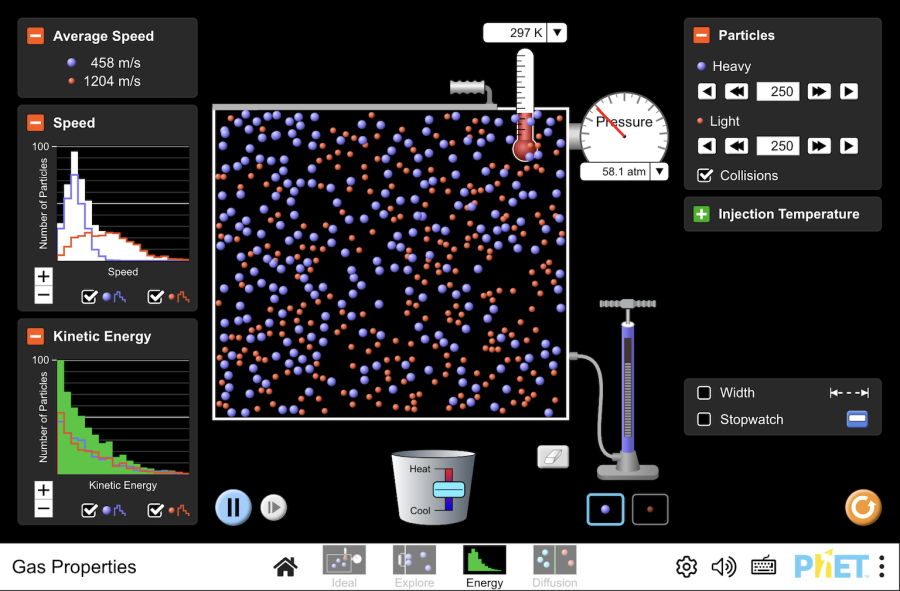Zoom in on the Speed histogram
Image resolution: width=900 pixels, height=591 pixels.
click(x=43, y=277)
